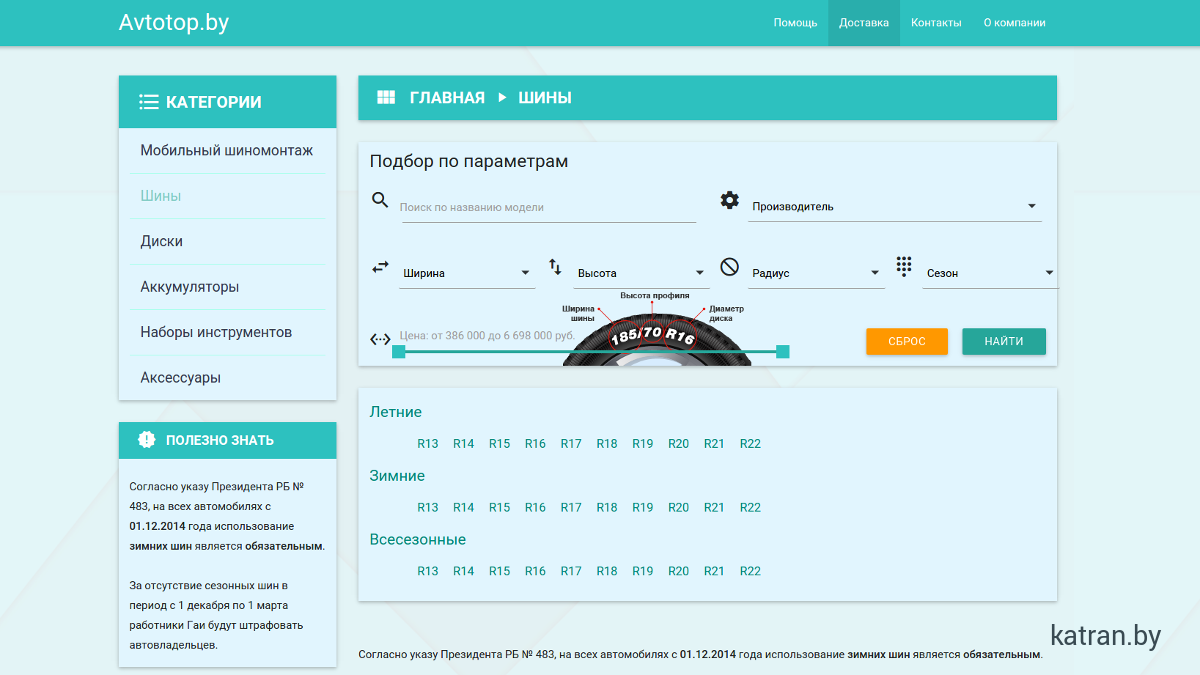Open the Сезон dropdown list

[990, 273]
